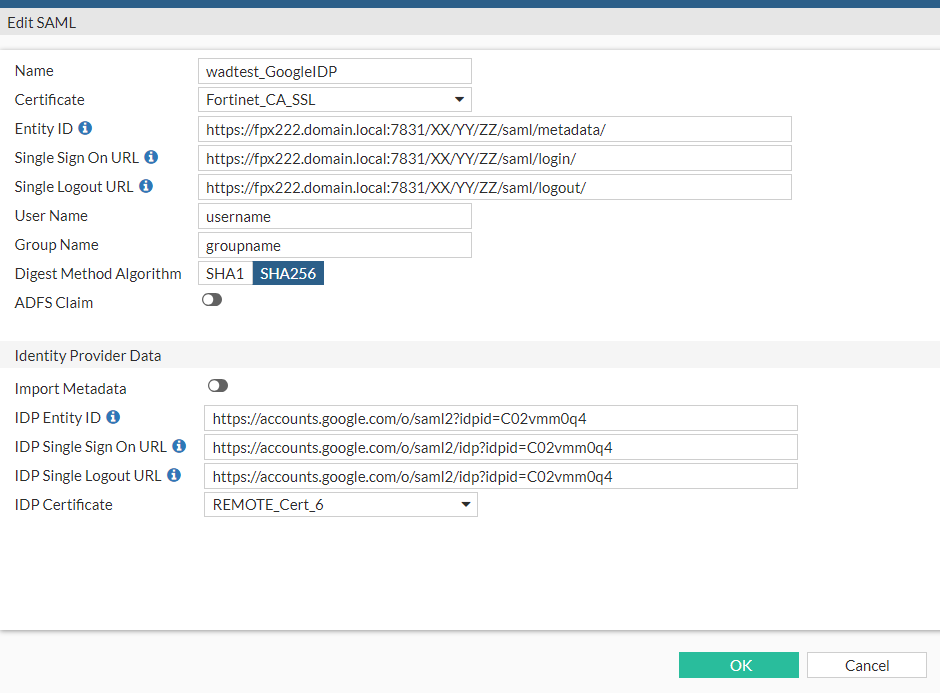The width and height of the screenshot is (940, 693).
Task: Click the IDP Single Sign On URL info icon
Action: click(179, 446)
